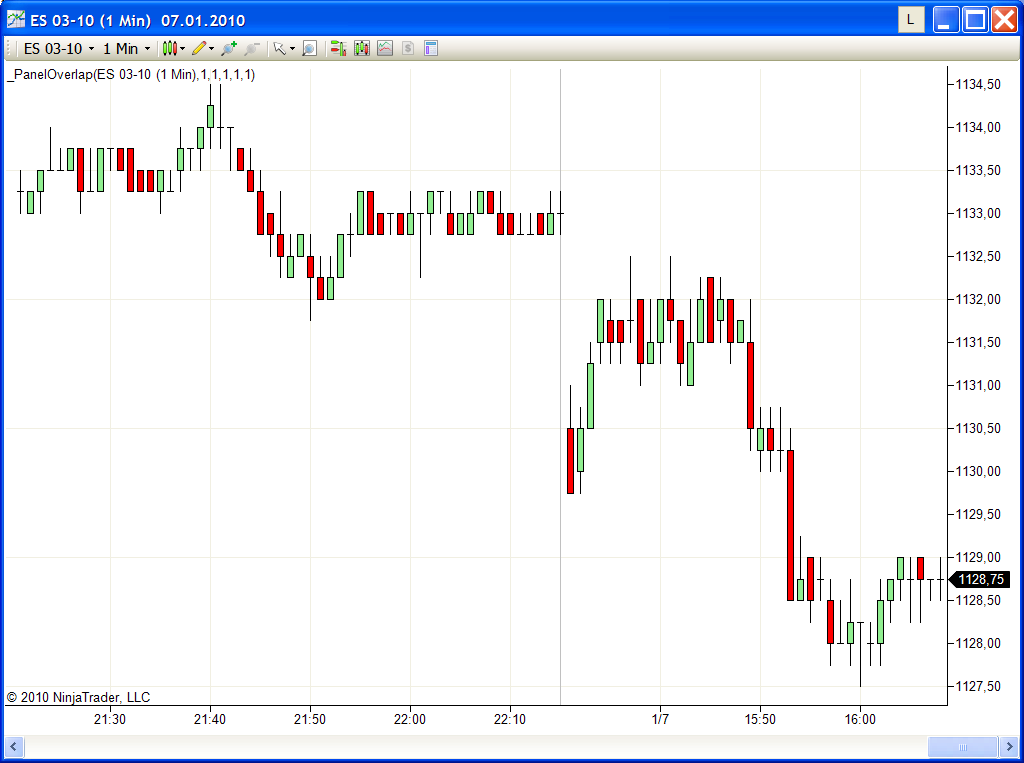
Task: Open the candlestick chart style dropdown arrow
Action: pos(182,48)
